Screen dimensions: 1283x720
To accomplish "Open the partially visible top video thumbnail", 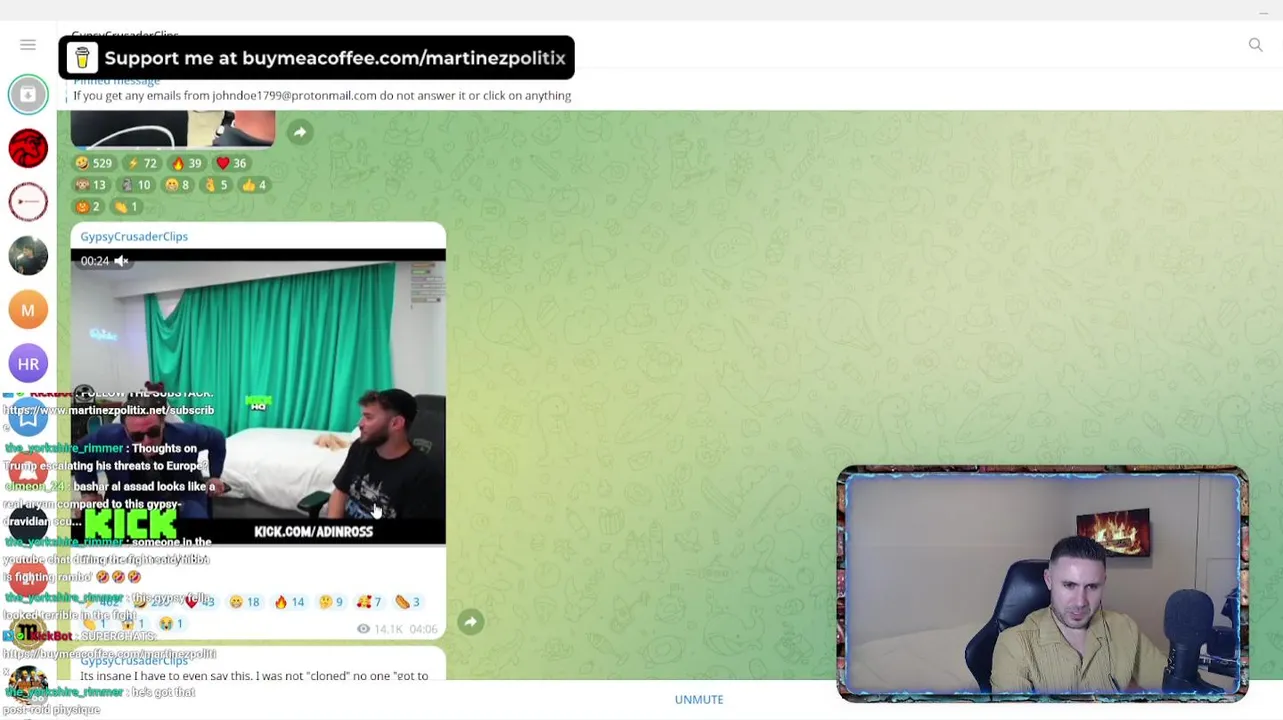I will pos(172,129).
